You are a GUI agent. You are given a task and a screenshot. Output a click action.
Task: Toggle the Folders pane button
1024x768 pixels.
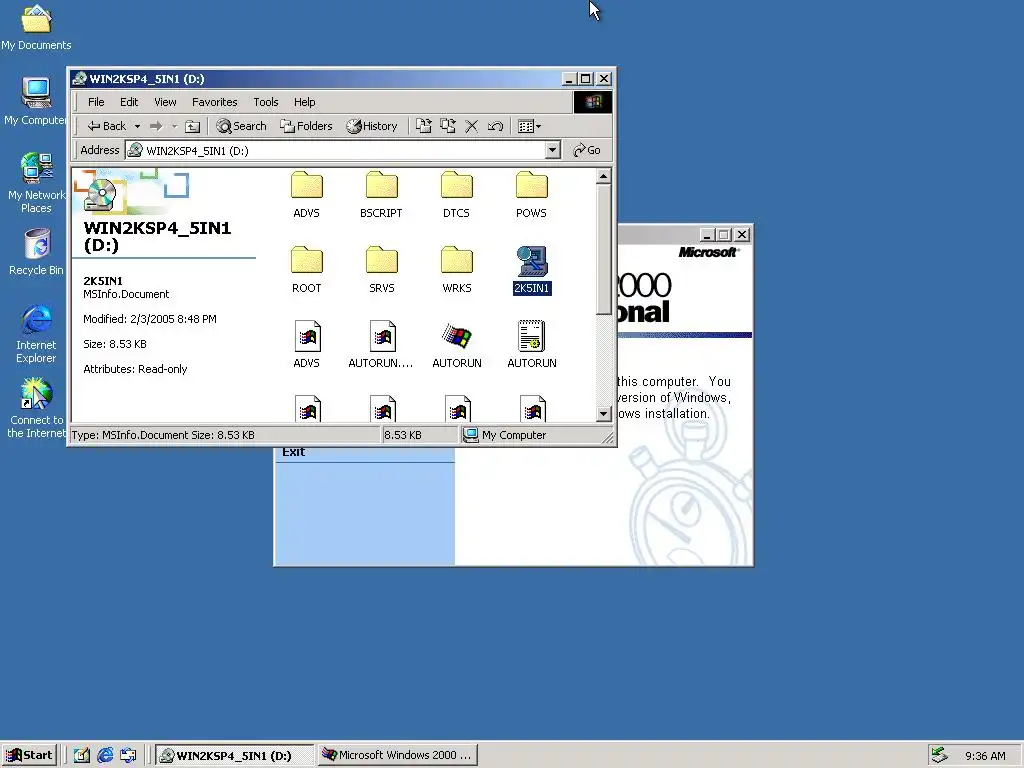tap(306, 126)
